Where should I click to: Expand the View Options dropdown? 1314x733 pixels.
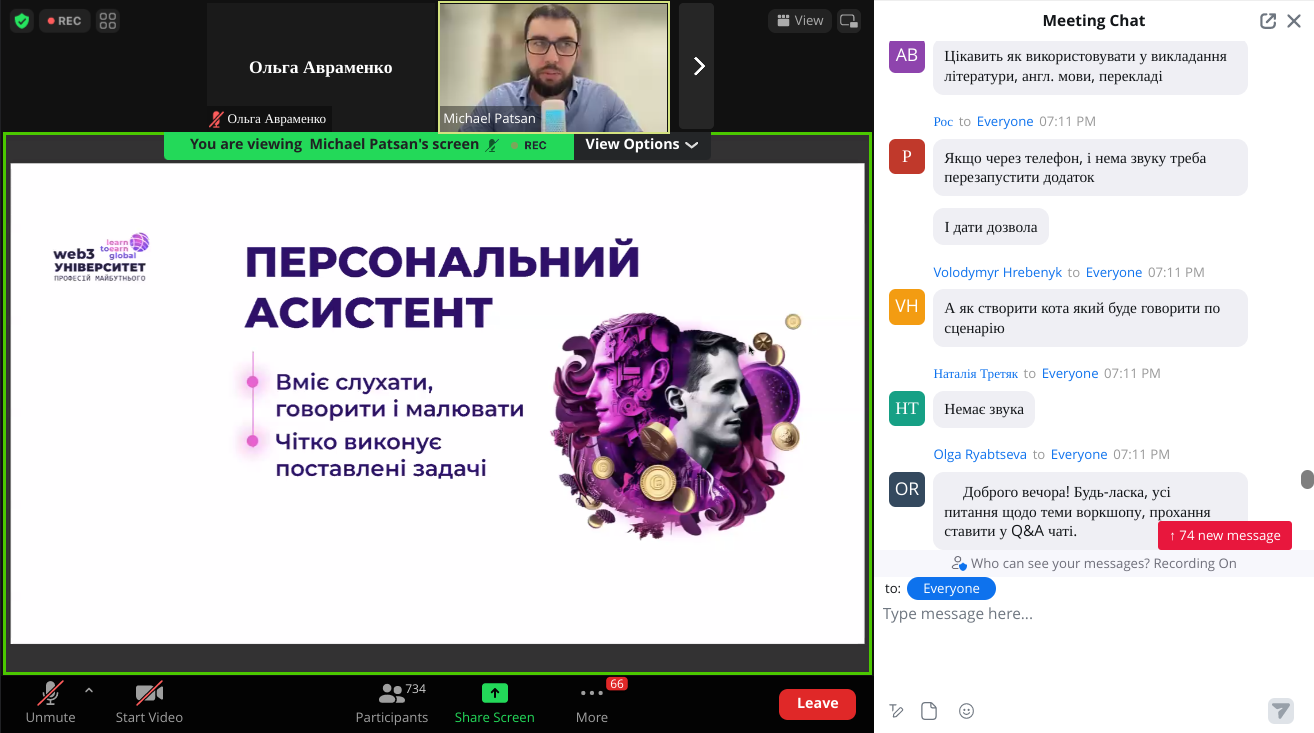[x=641, y=145]
